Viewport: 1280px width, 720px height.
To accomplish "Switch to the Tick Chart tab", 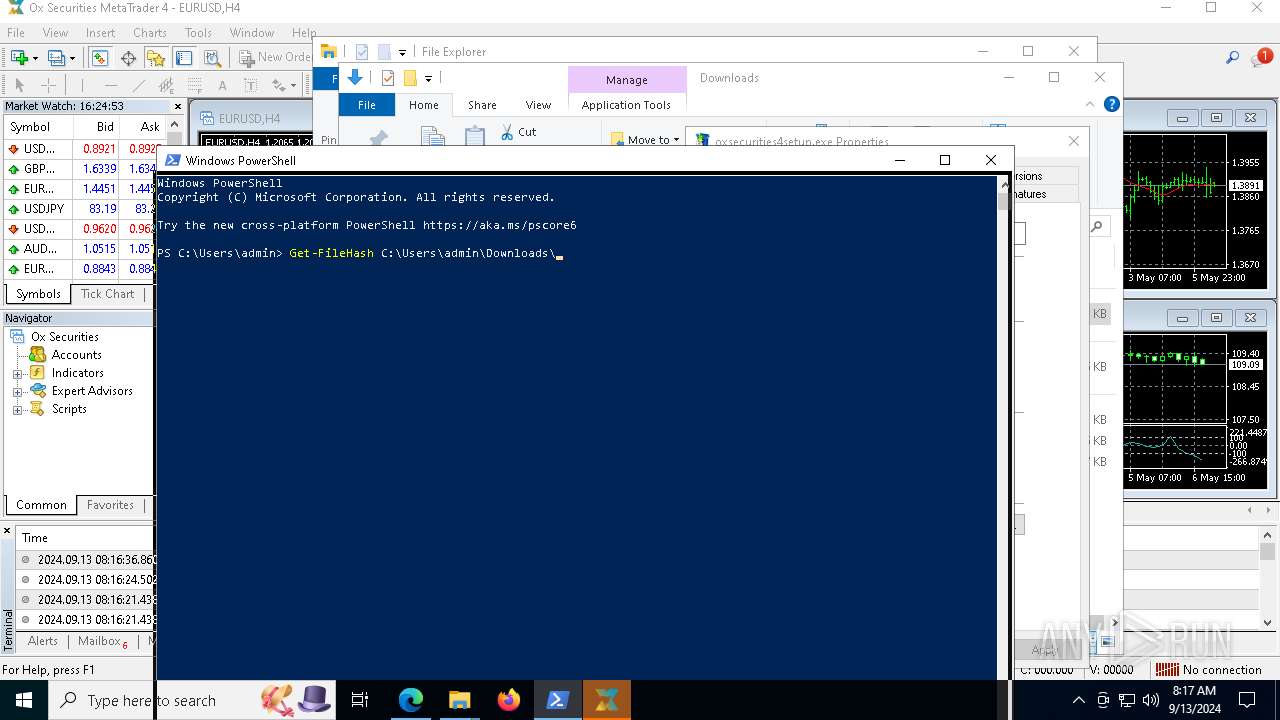I will coord(107,294).
